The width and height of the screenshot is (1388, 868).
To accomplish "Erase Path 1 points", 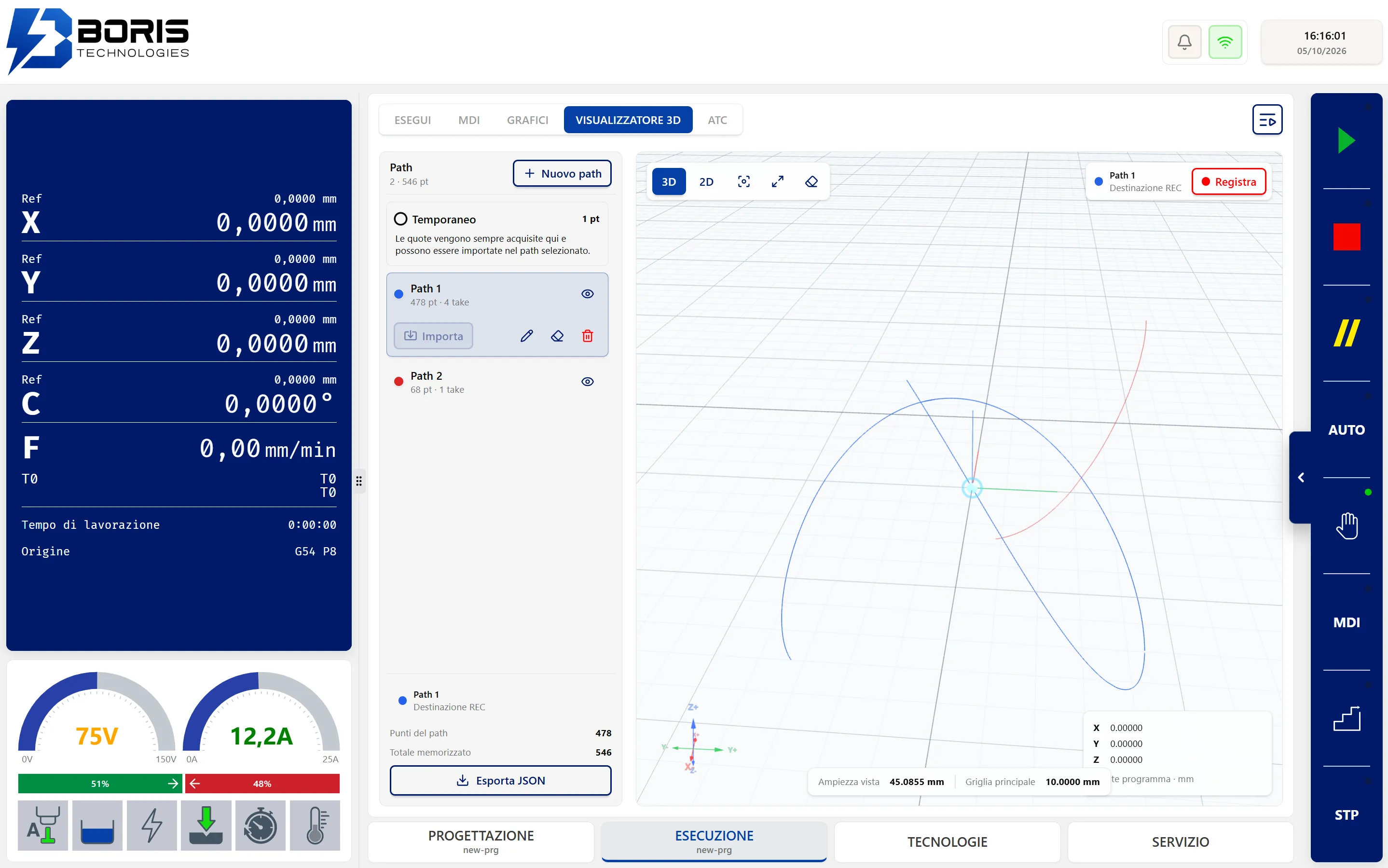I will coord(557,336).
